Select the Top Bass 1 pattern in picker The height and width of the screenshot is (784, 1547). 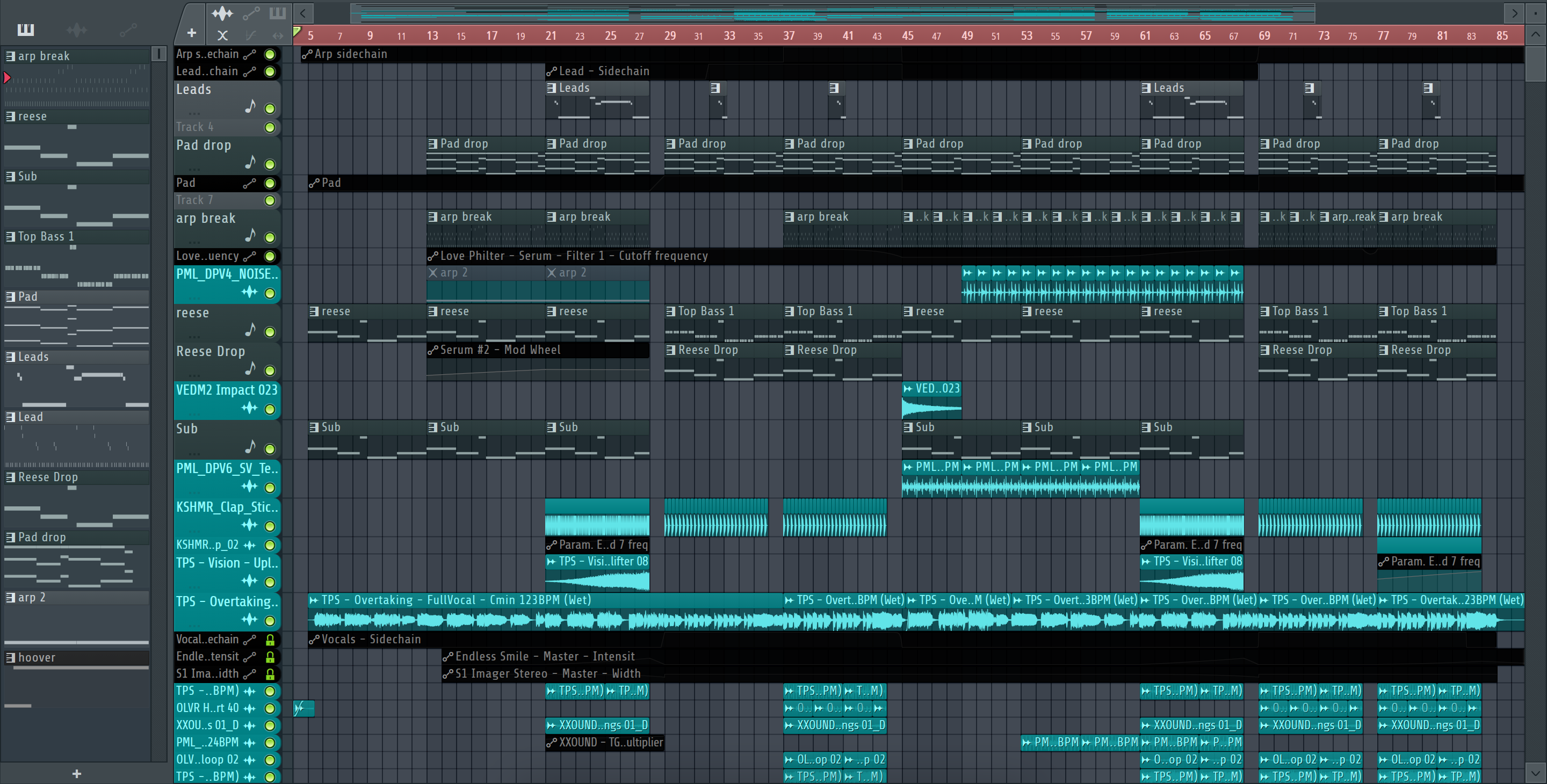(76, 236)
